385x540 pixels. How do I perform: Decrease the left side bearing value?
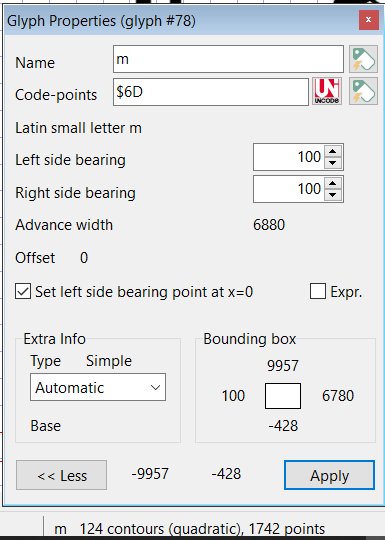[x=332, y=163]
